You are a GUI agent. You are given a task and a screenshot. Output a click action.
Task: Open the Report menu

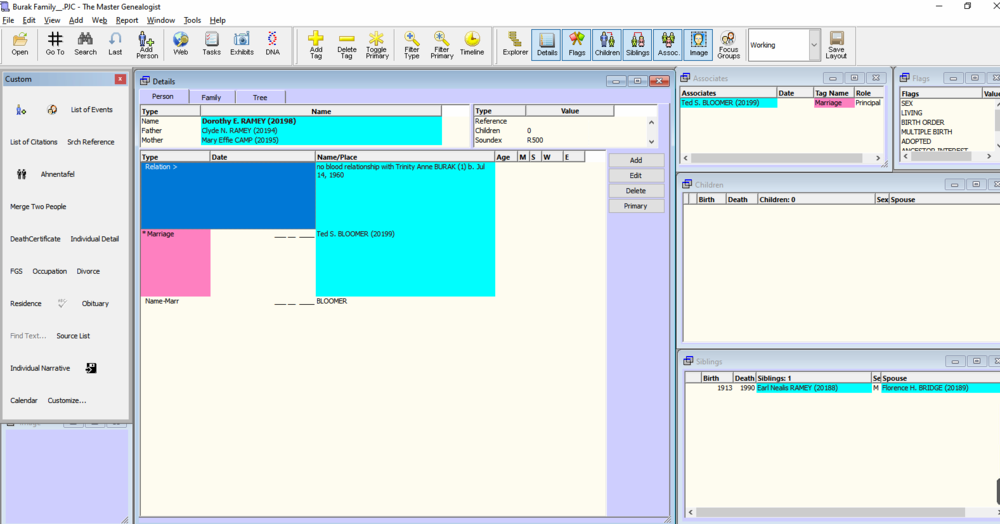coord(127,20)
